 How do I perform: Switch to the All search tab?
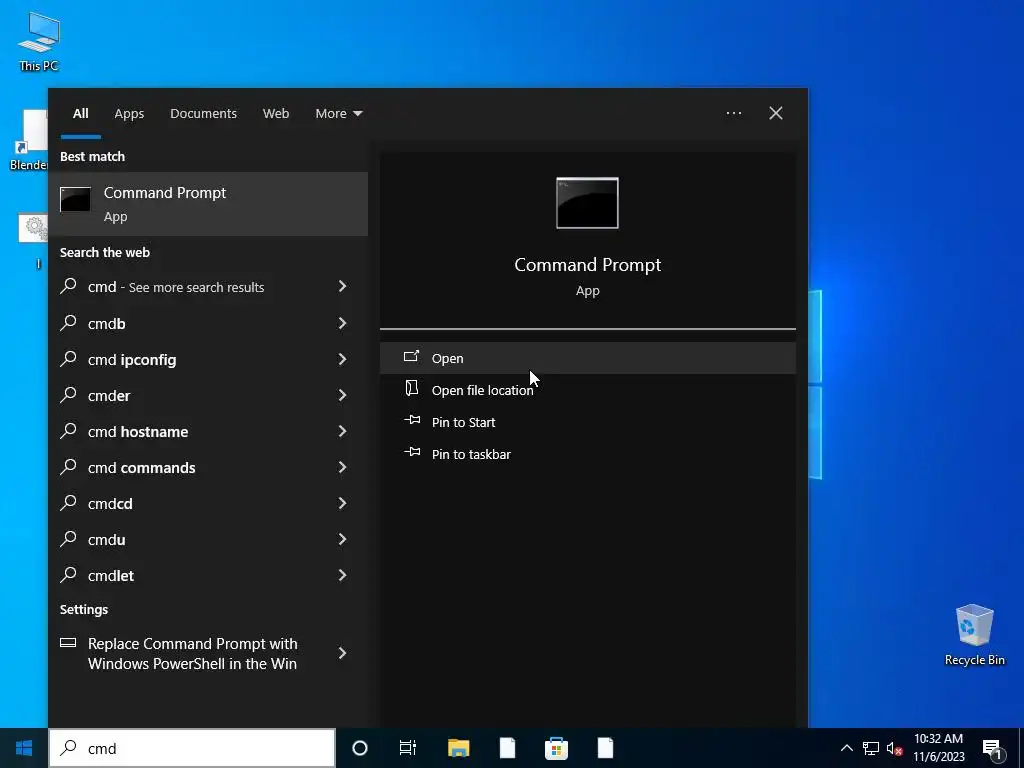(80, 114)
